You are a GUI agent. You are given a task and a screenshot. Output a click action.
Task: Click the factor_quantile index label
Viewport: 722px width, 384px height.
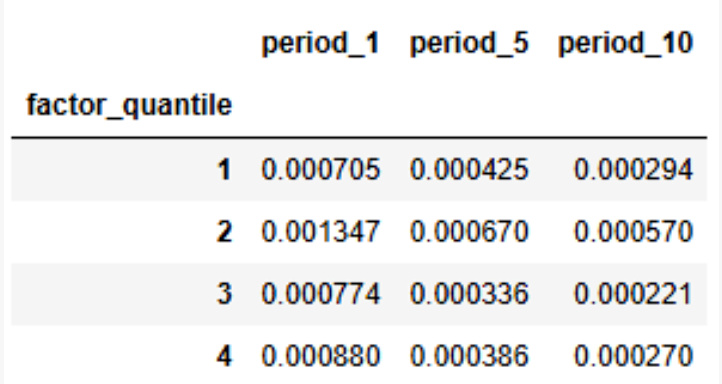[x=129, y=105]
